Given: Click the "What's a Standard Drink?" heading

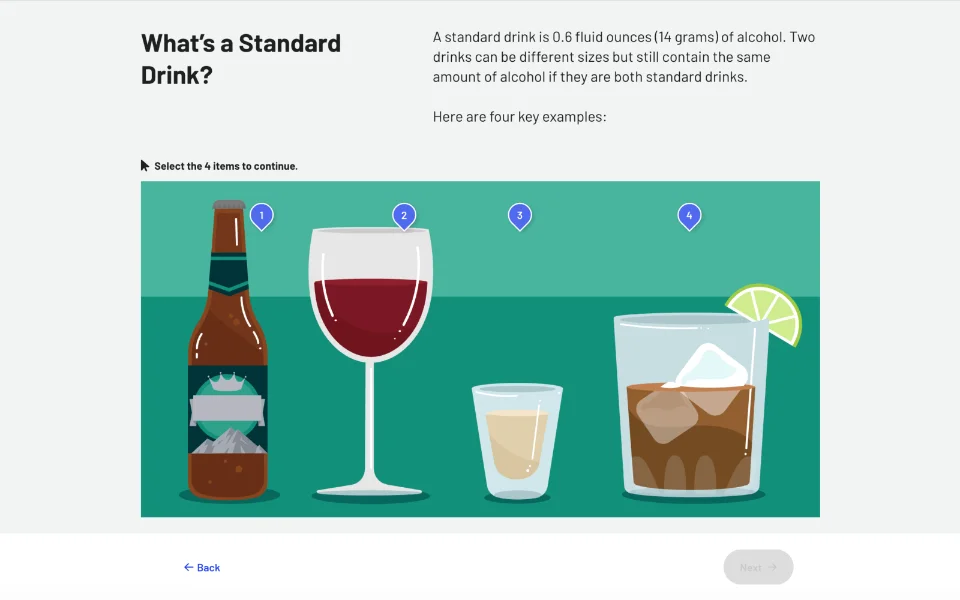Looking at the screenshot, I should click(x=241, y=59).
